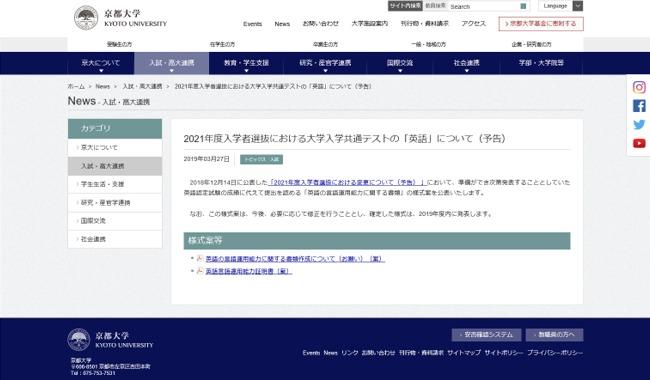The height and width of the screenshot is (380, 650).
Task: Click the article date 2019年03月27日
Action: pos(206,159)
